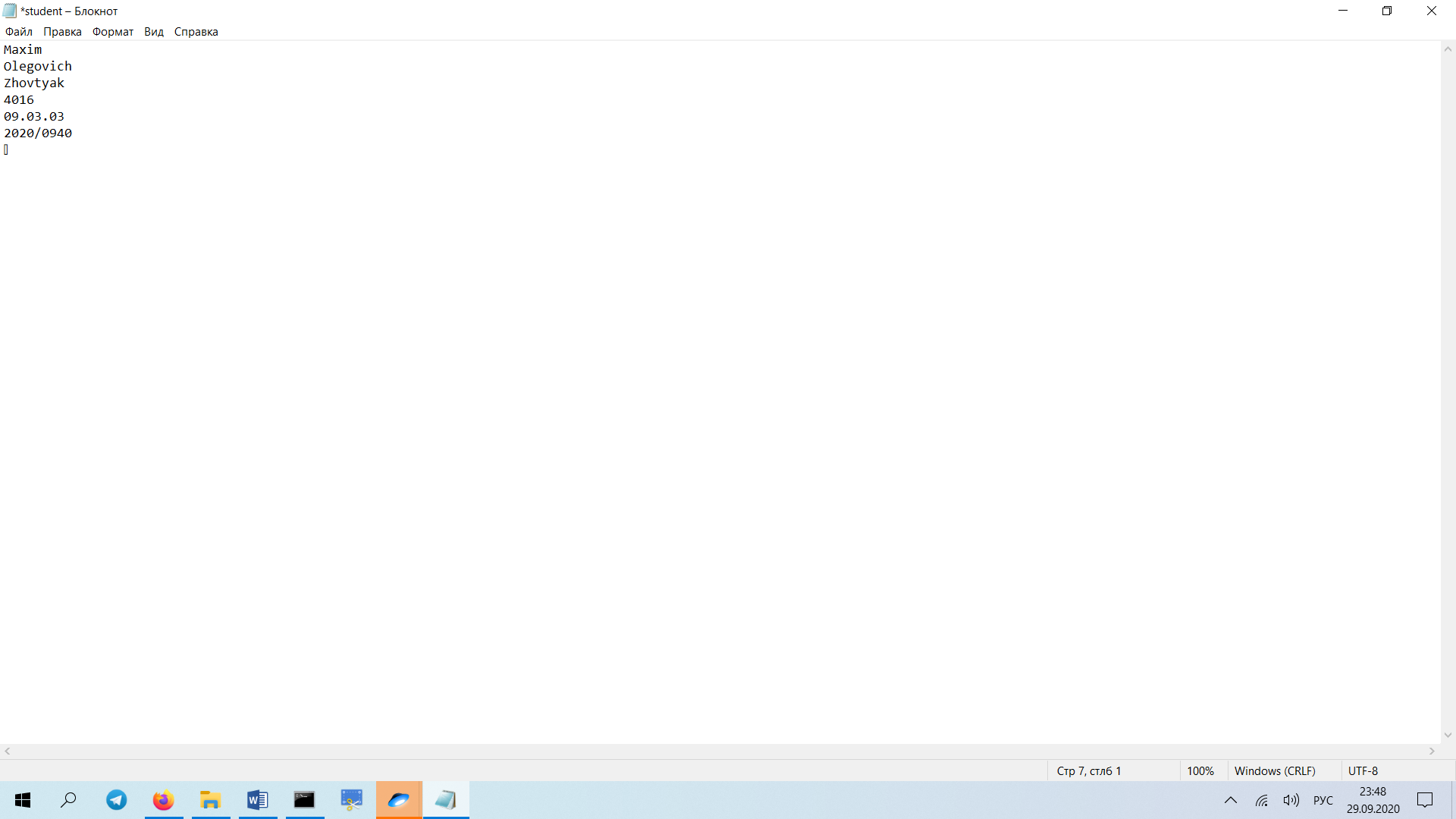The image size is (1456, 819).
Task: Open the Snipping tool taskbar icon
Action: point(352,800)
